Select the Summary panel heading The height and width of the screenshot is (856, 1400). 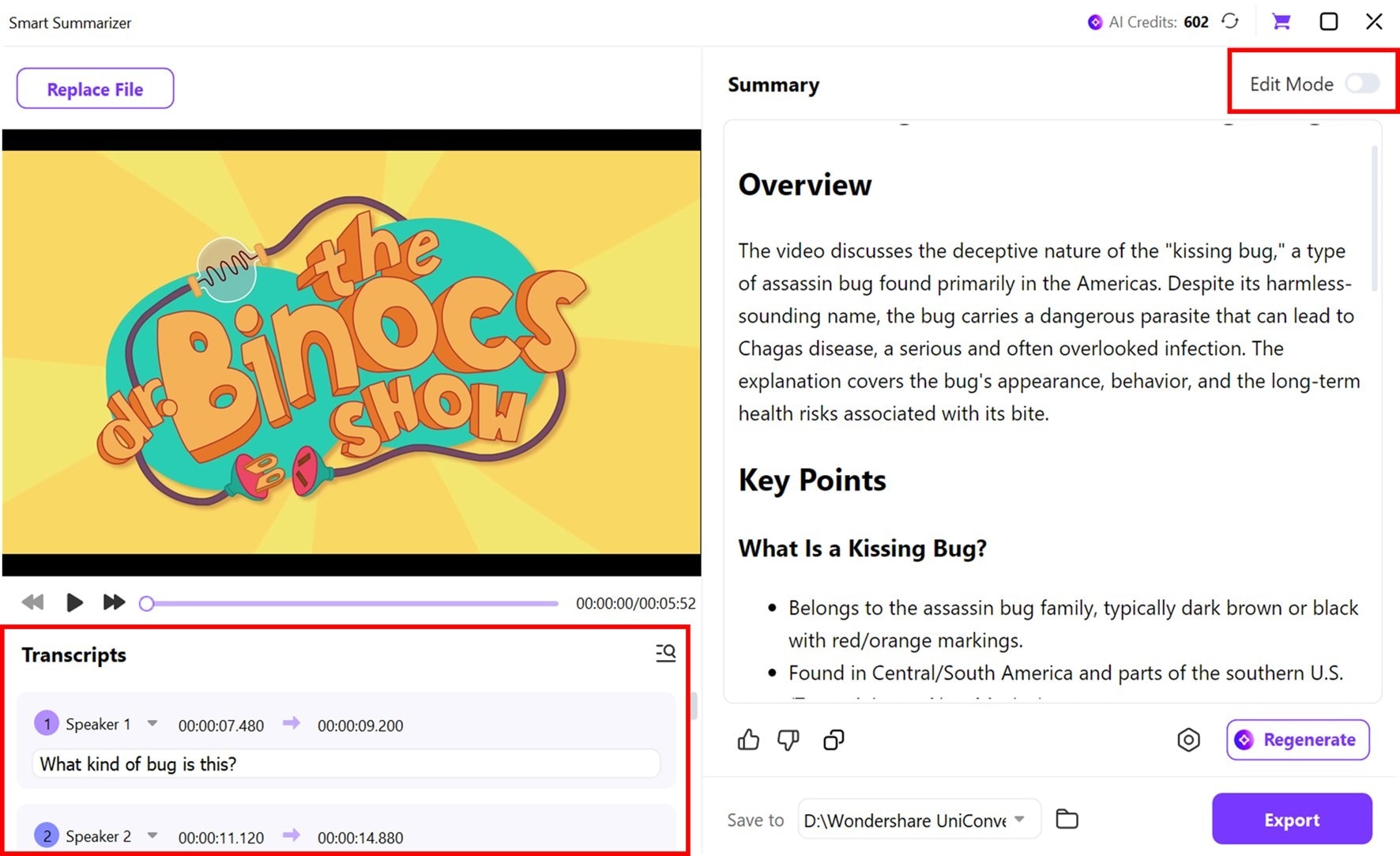(773, 85)
